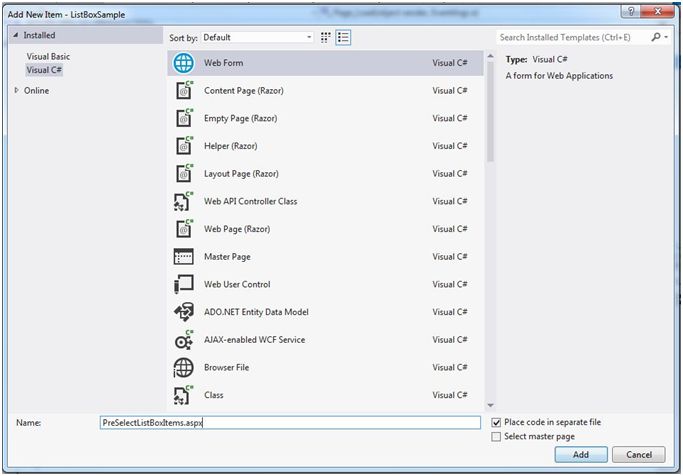Select Visual C# in the tree
Viewport: 683px width, 476px height.
tap(44, 70)
